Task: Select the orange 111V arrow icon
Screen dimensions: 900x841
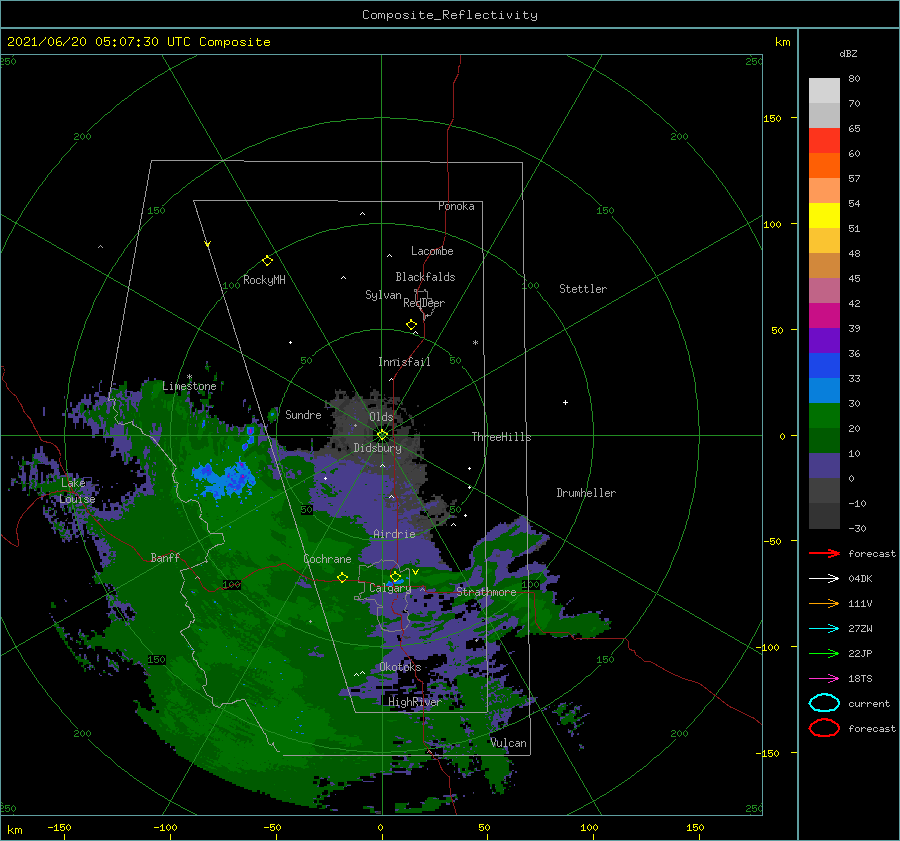Action: pos(824,603)
